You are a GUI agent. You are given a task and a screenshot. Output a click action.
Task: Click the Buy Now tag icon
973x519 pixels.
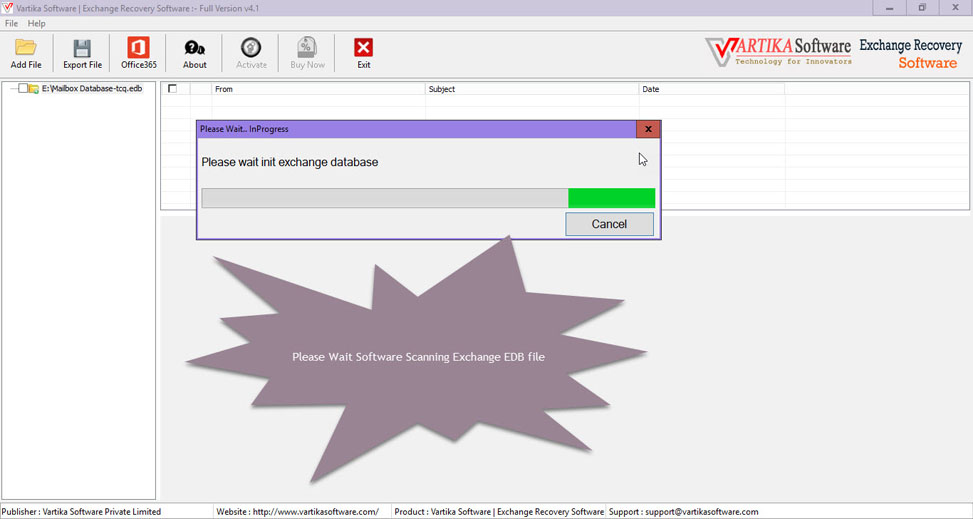pyautogui.click(x=307, y=47)
